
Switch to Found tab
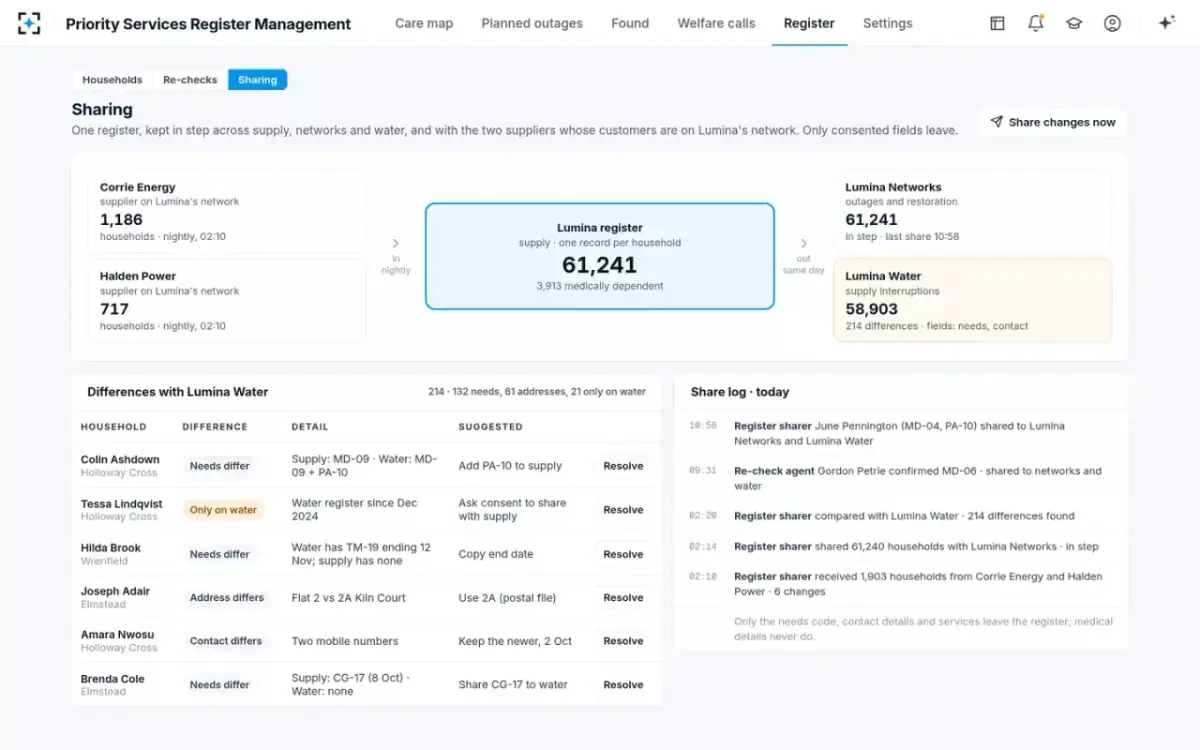point(630,23)
